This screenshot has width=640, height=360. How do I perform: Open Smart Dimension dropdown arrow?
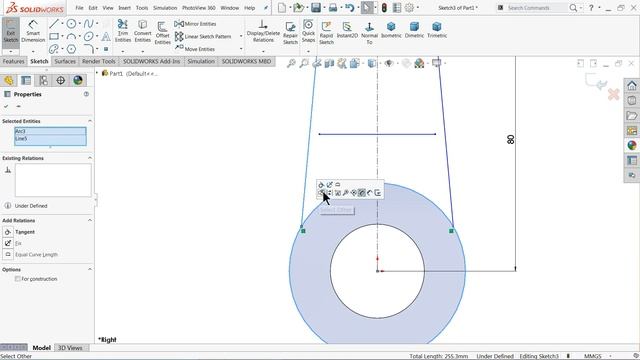33,51
